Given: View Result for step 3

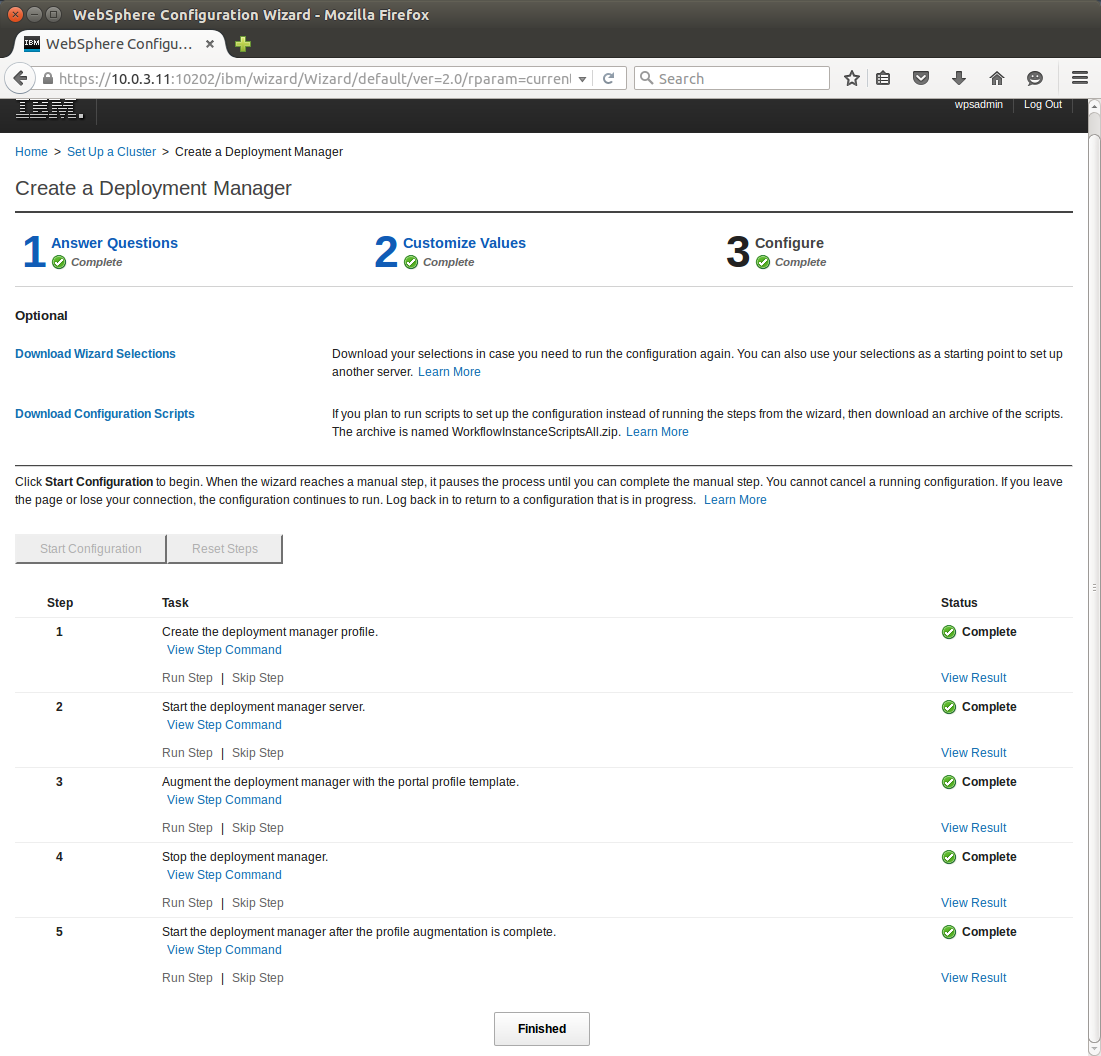Looking at the screenshot, I should [x=973, y=828].
